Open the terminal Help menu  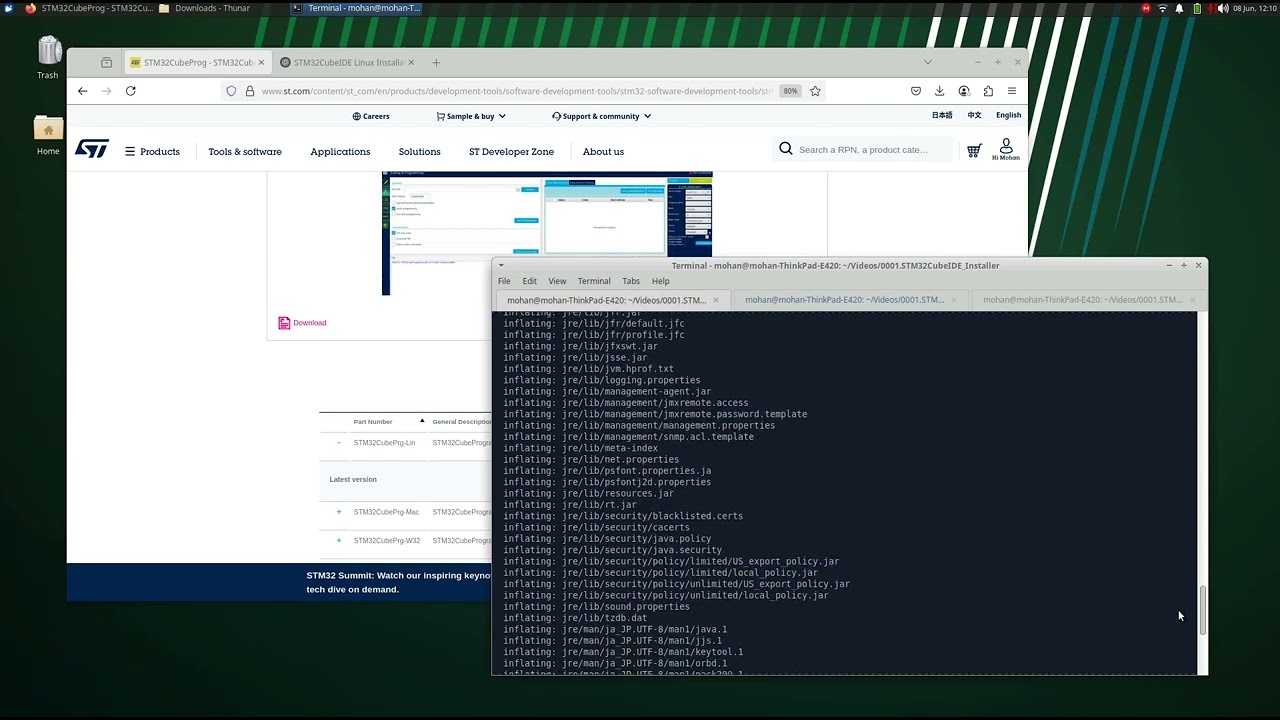point(660,281)
